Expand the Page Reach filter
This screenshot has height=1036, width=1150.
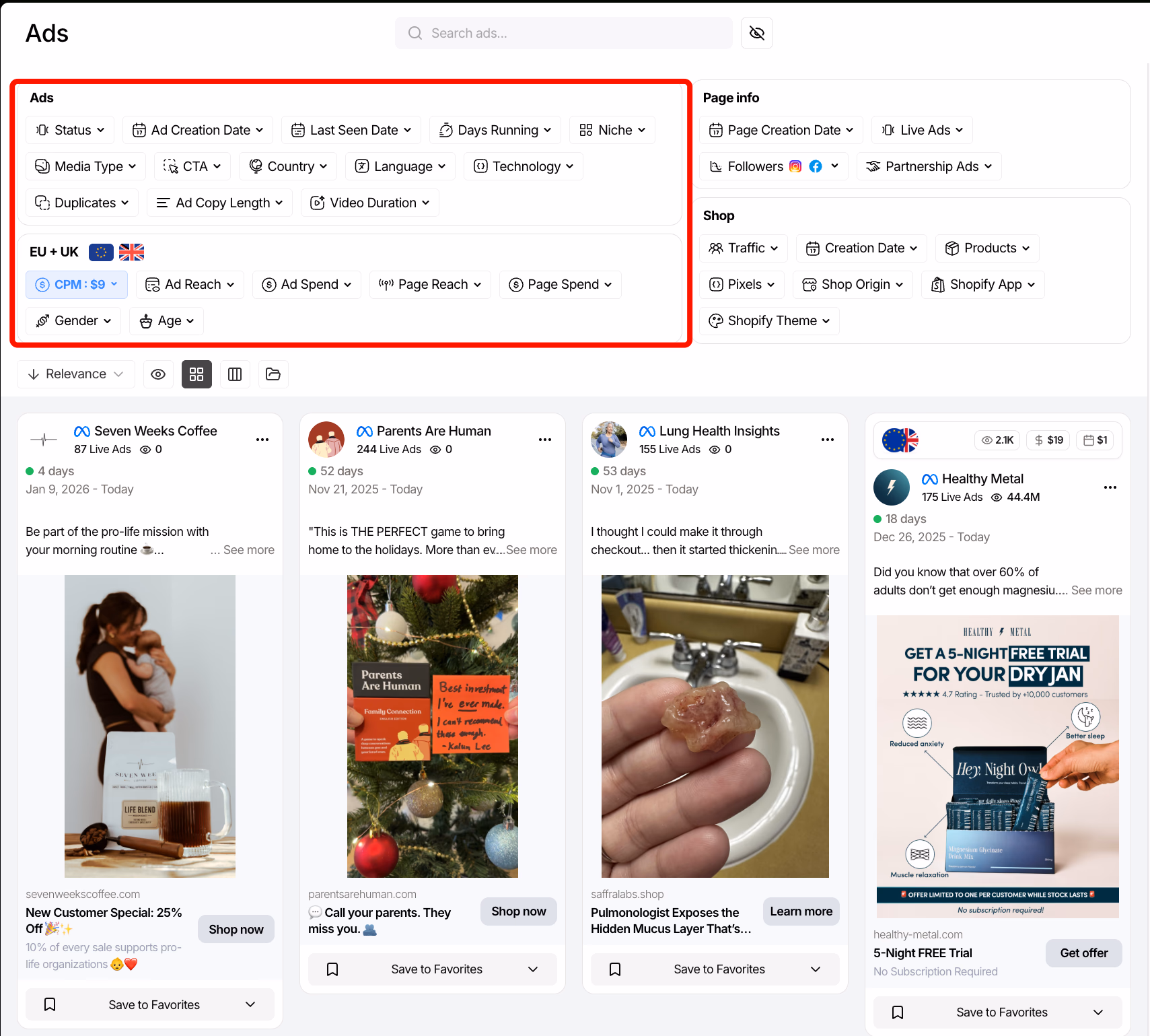click(430, 285)
